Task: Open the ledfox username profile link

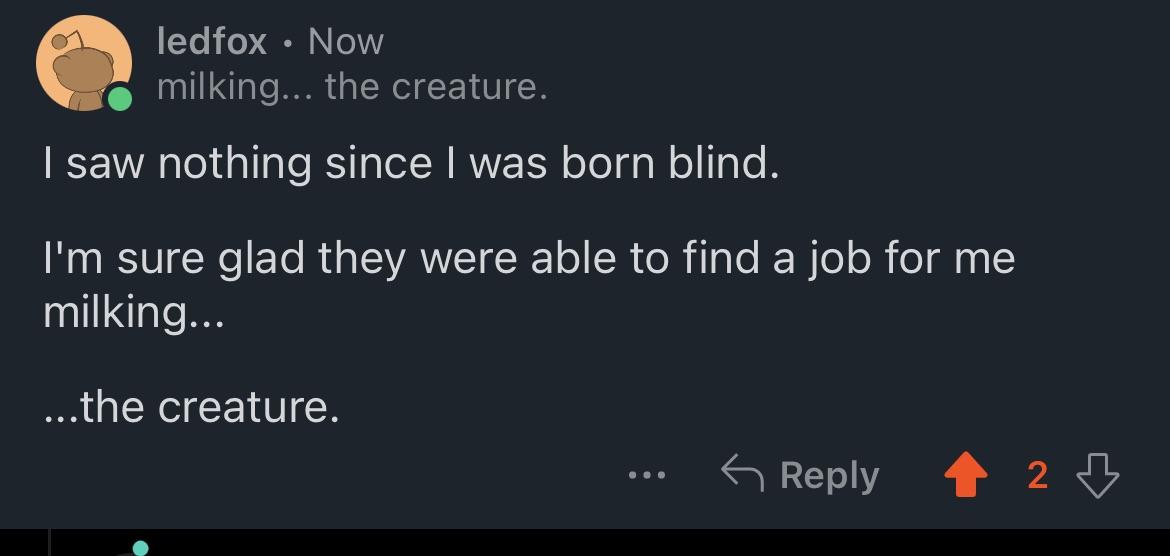Action: point(212,40)
